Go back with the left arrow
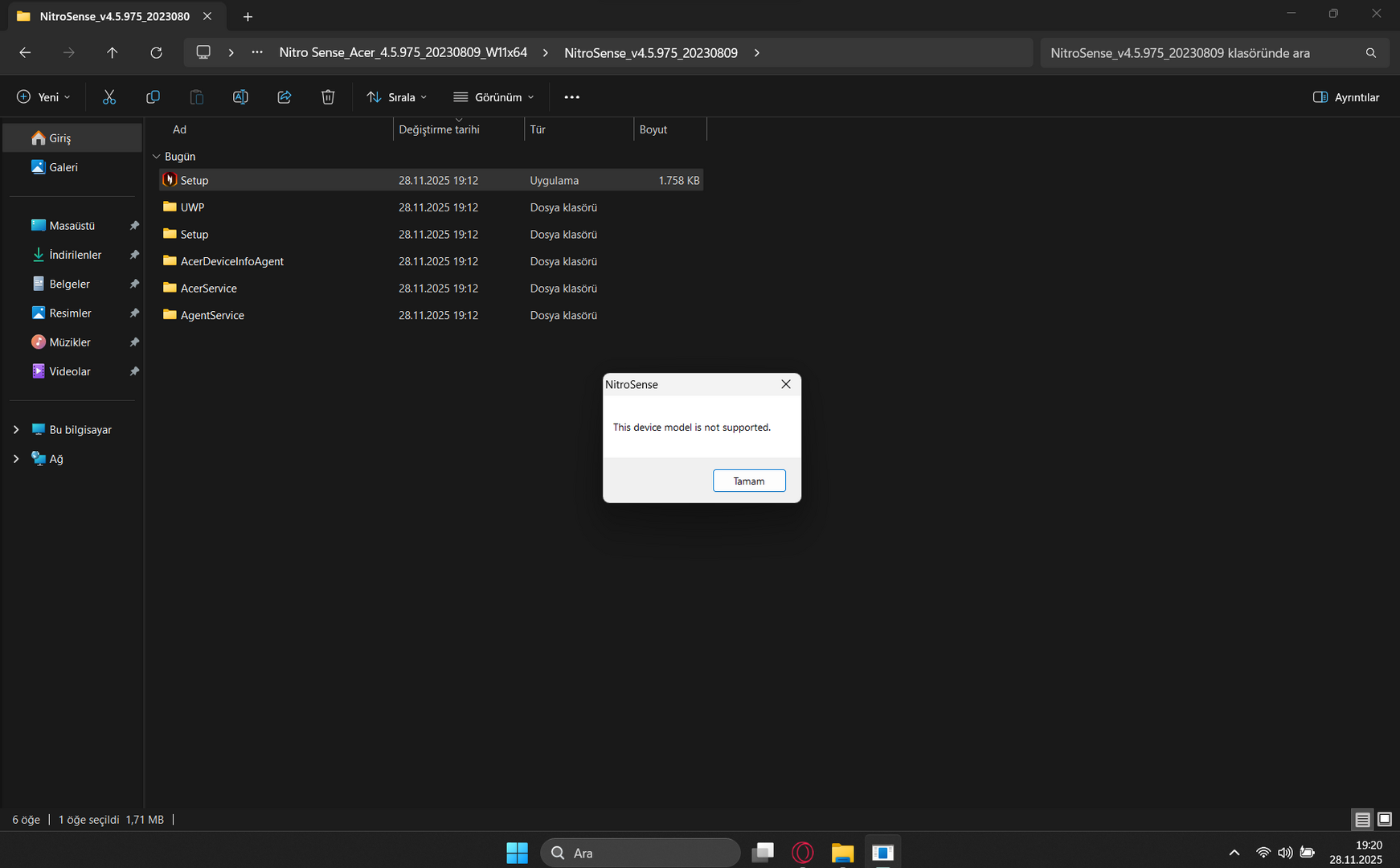This screenshot has width=1400, height=868. pos(25,52)
